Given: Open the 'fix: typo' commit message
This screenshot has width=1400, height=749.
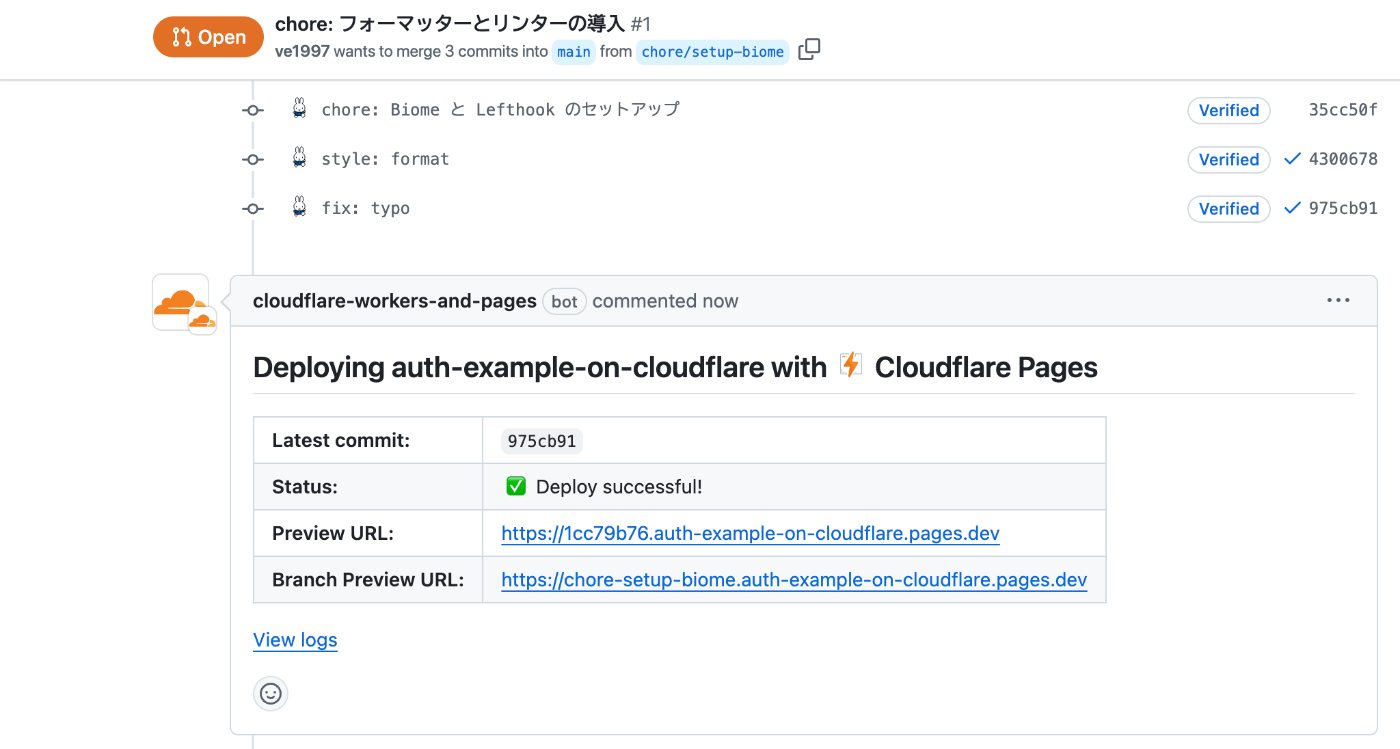Looking at the screenshot, I should click(365, 208).
